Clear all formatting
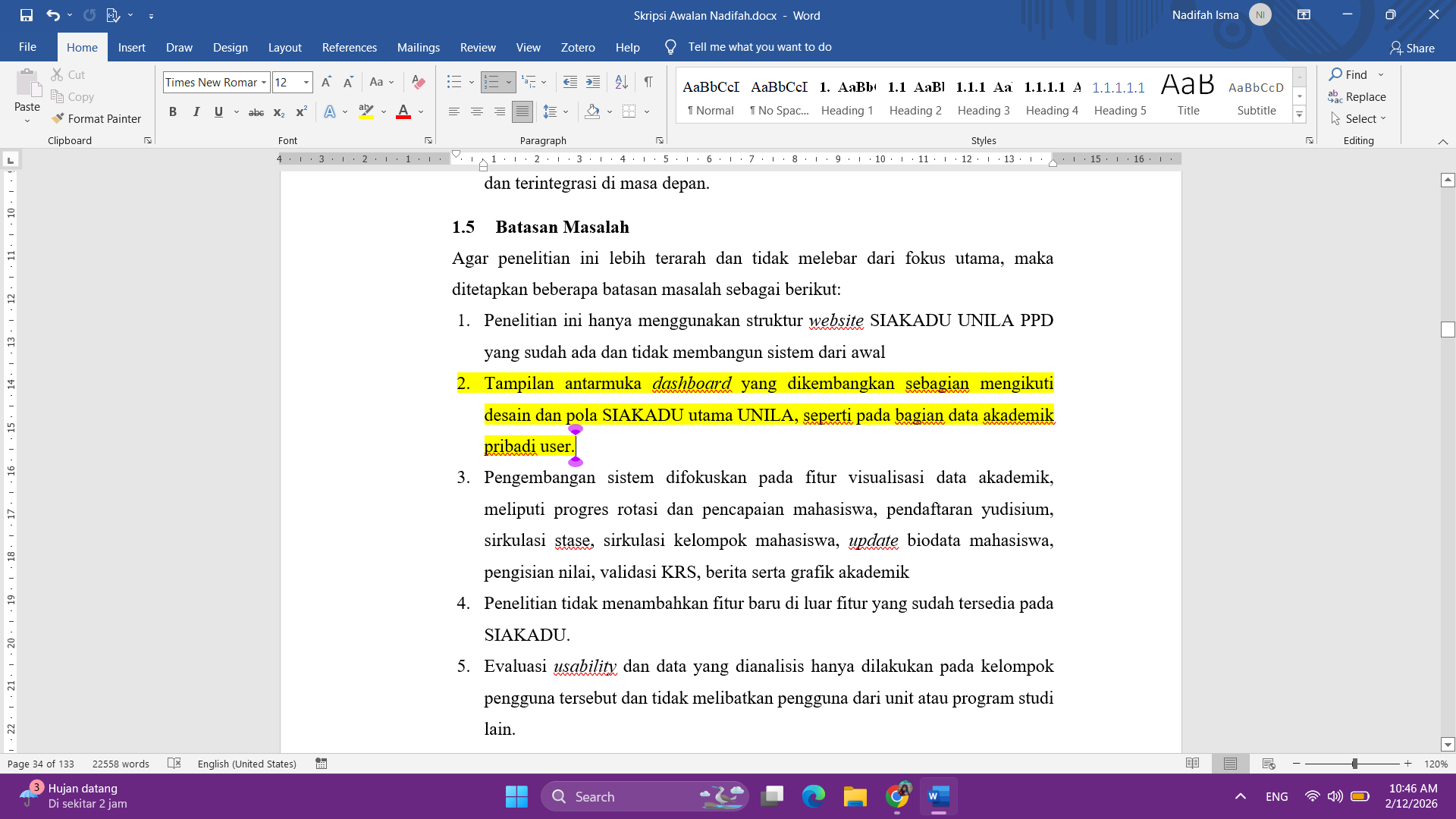The height and width of the screenshot is (819, 1456). [418, 82]
